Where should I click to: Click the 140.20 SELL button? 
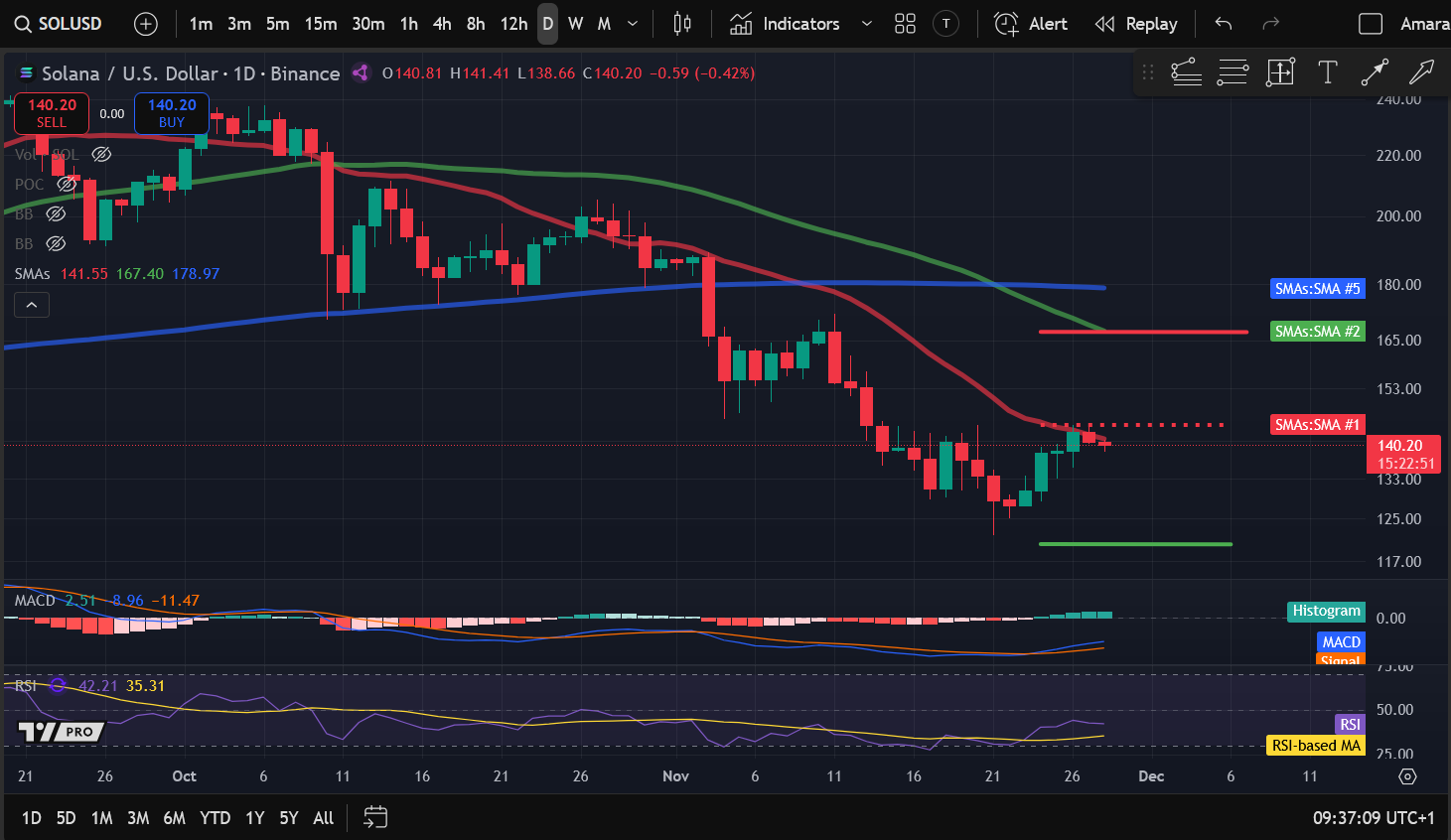(51, 113)
